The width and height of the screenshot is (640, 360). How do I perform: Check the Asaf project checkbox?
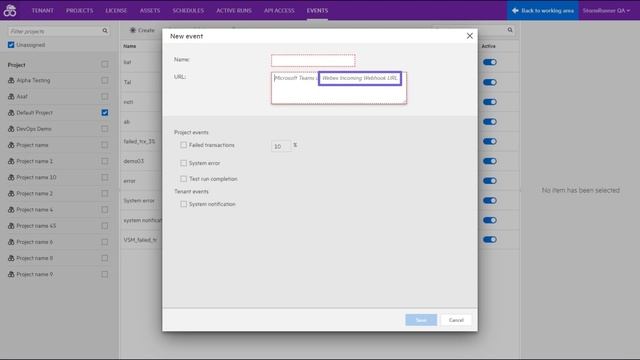pyautogui.click(x=105, y=97)
